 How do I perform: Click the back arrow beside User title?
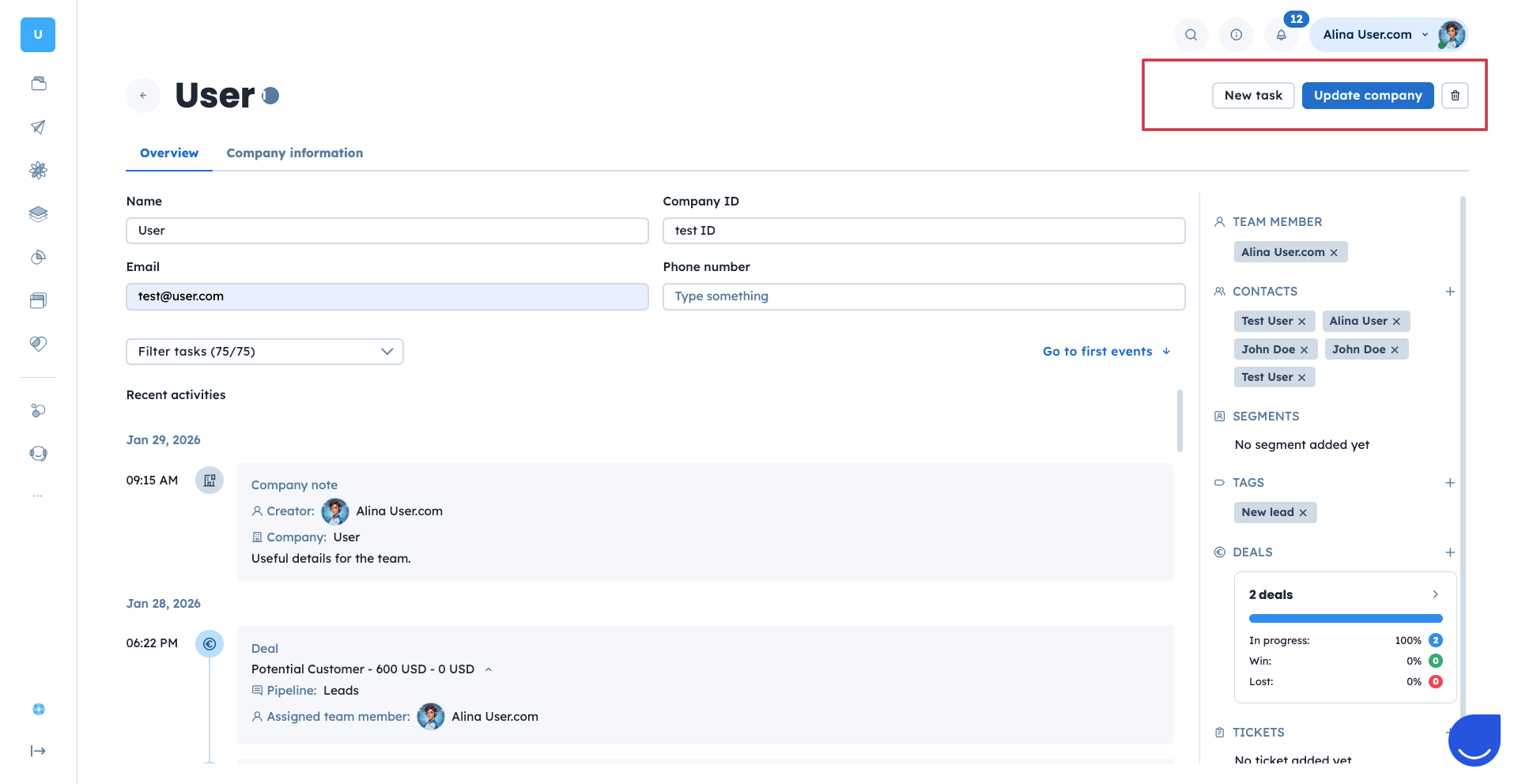[143, 96]
